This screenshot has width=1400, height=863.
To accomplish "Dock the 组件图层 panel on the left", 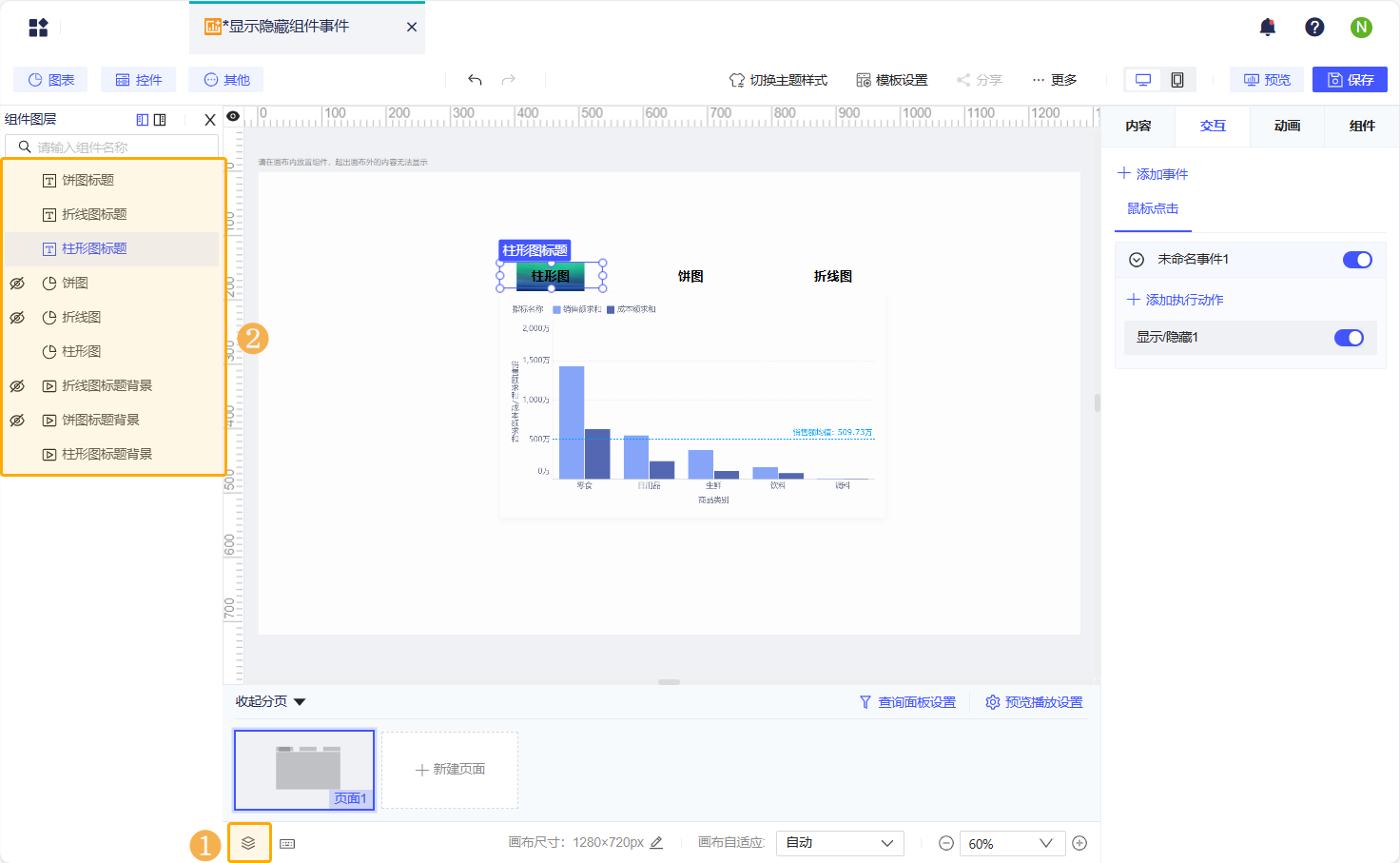I will 143,120.
